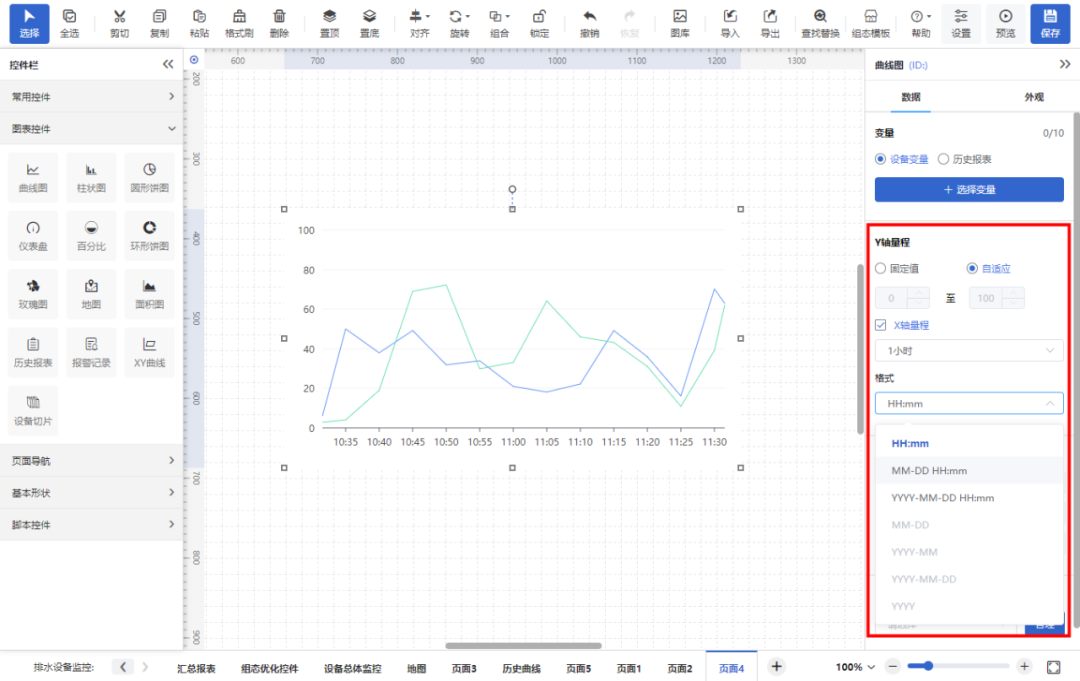Select the 设备切片 device slice widget
1080x681 pixels.
[33, 411]
